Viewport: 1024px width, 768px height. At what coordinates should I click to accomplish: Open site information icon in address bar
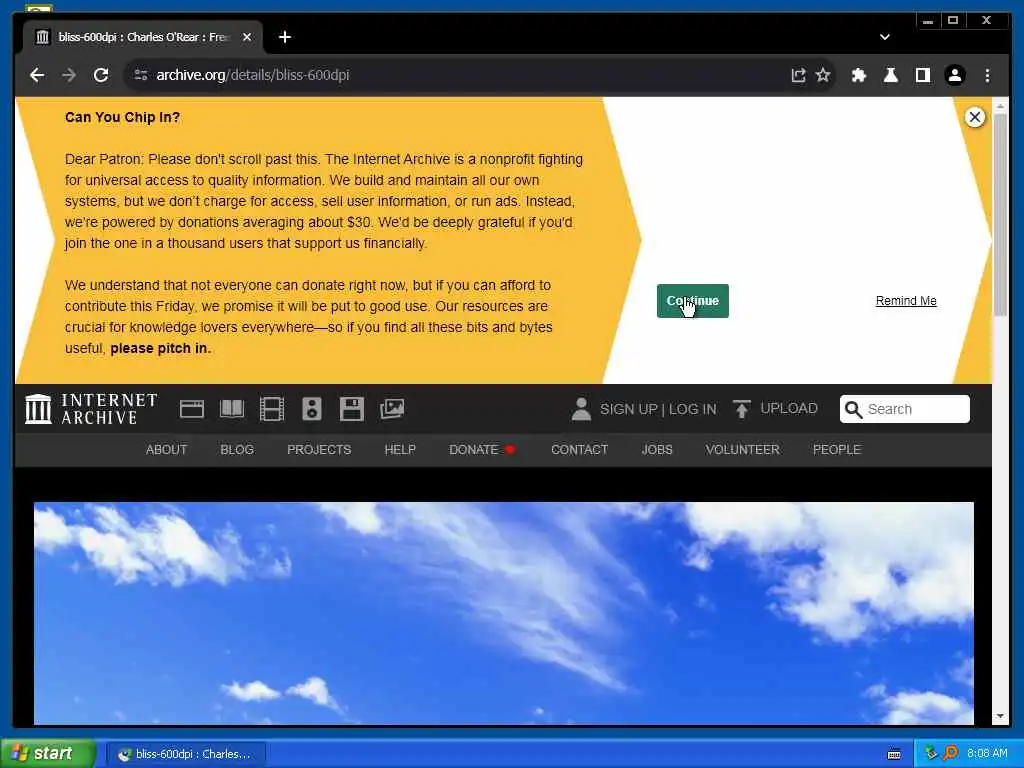point(140,75)
